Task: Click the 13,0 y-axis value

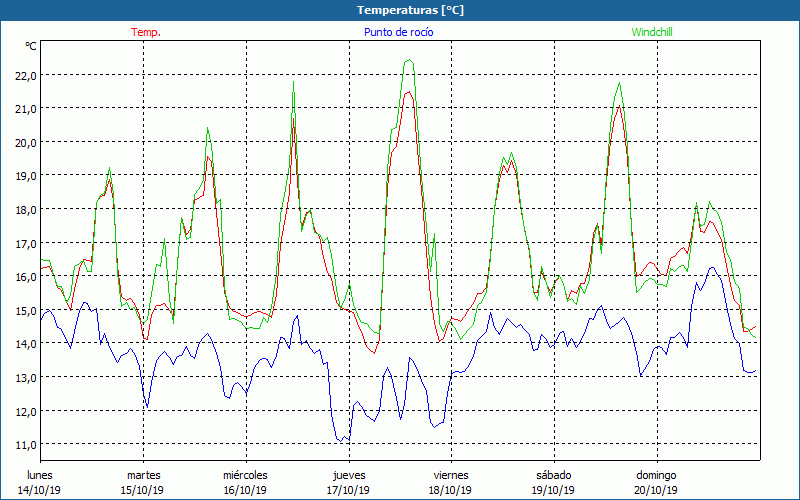Action: click(x=26, y=377)
